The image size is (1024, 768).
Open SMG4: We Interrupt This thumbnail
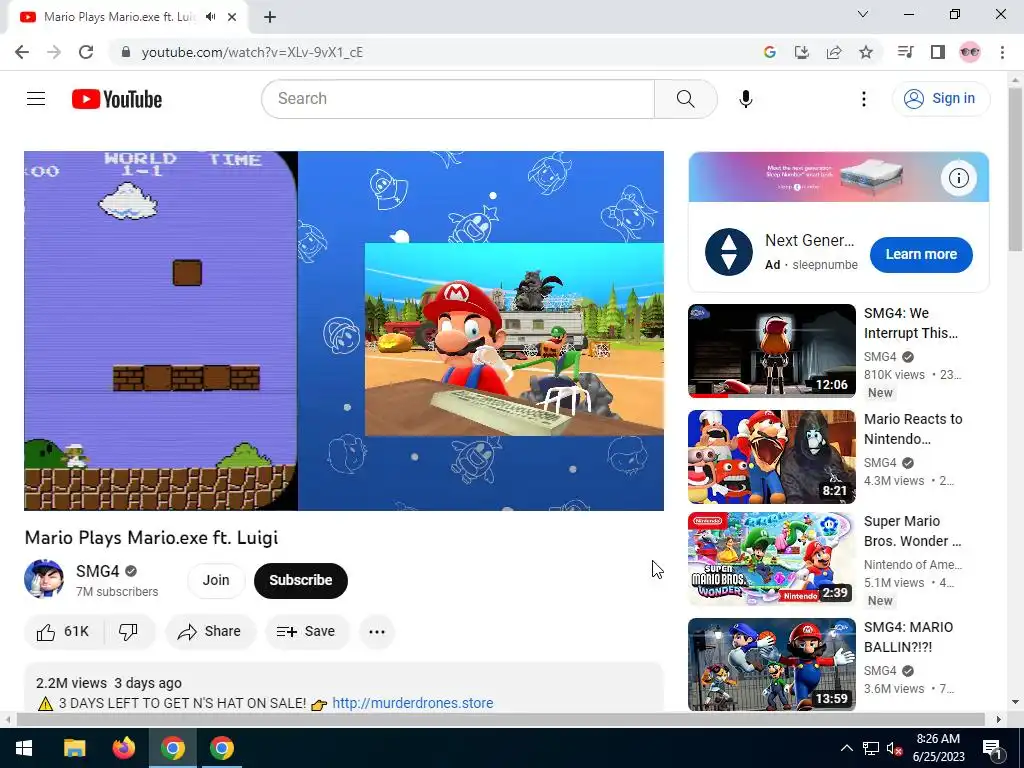[x=771, y=351]
